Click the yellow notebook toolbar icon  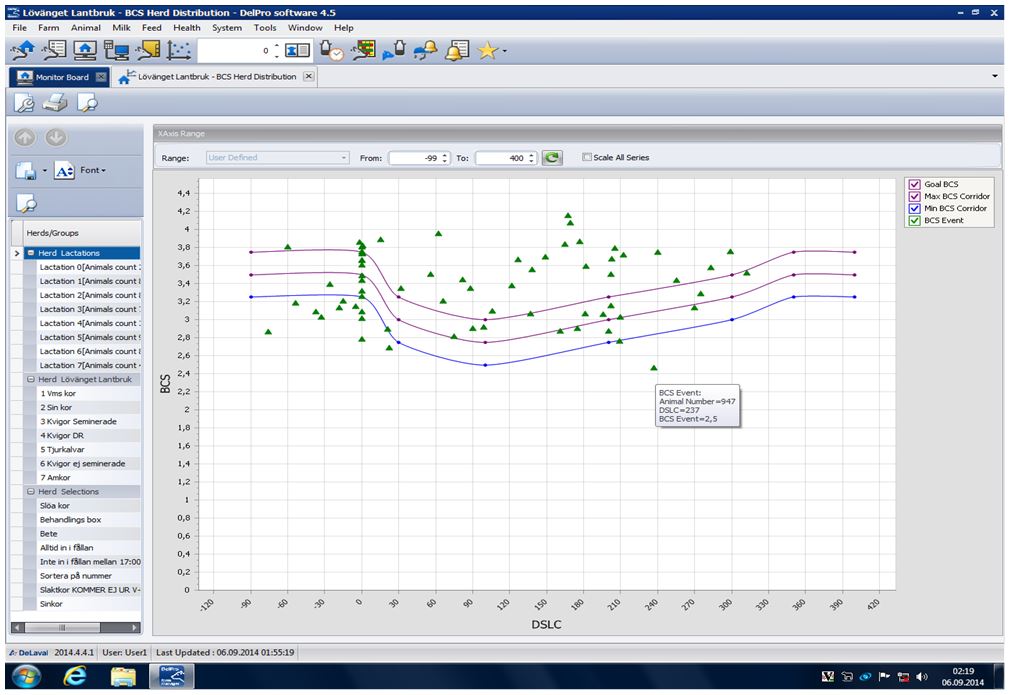pos(148,50)
